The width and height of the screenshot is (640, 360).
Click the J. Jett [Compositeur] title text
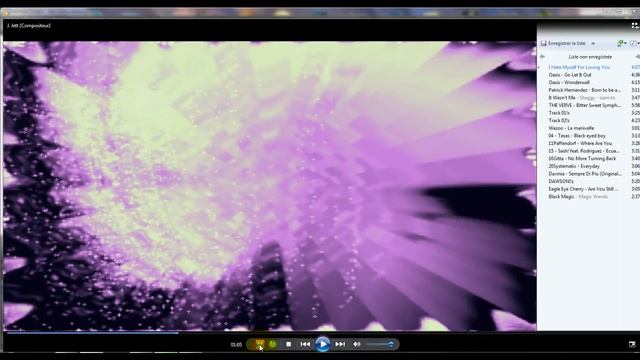click(x=29, y=26)
